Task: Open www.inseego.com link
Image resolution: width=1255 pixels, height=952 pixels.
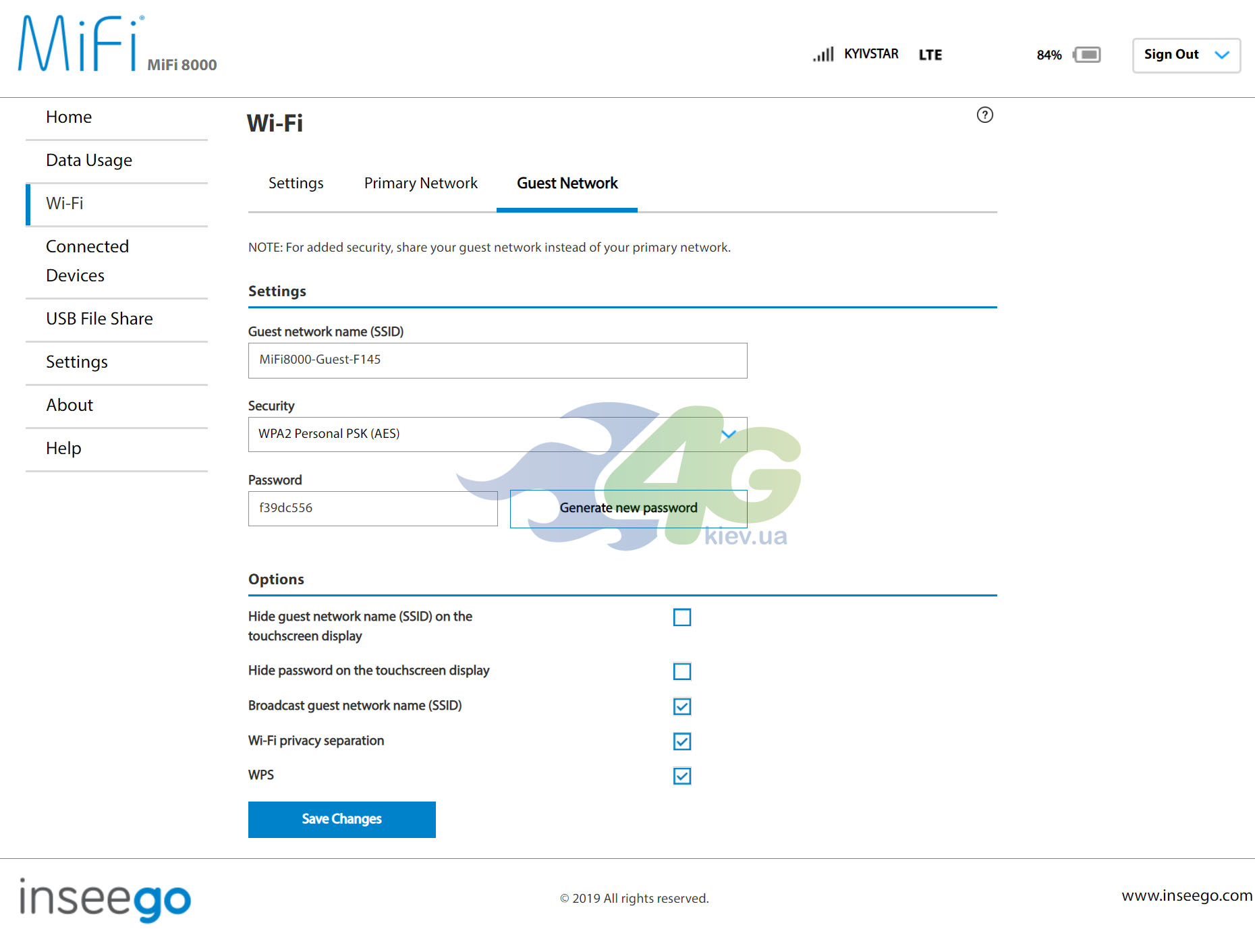Action: click(1186, 895)
